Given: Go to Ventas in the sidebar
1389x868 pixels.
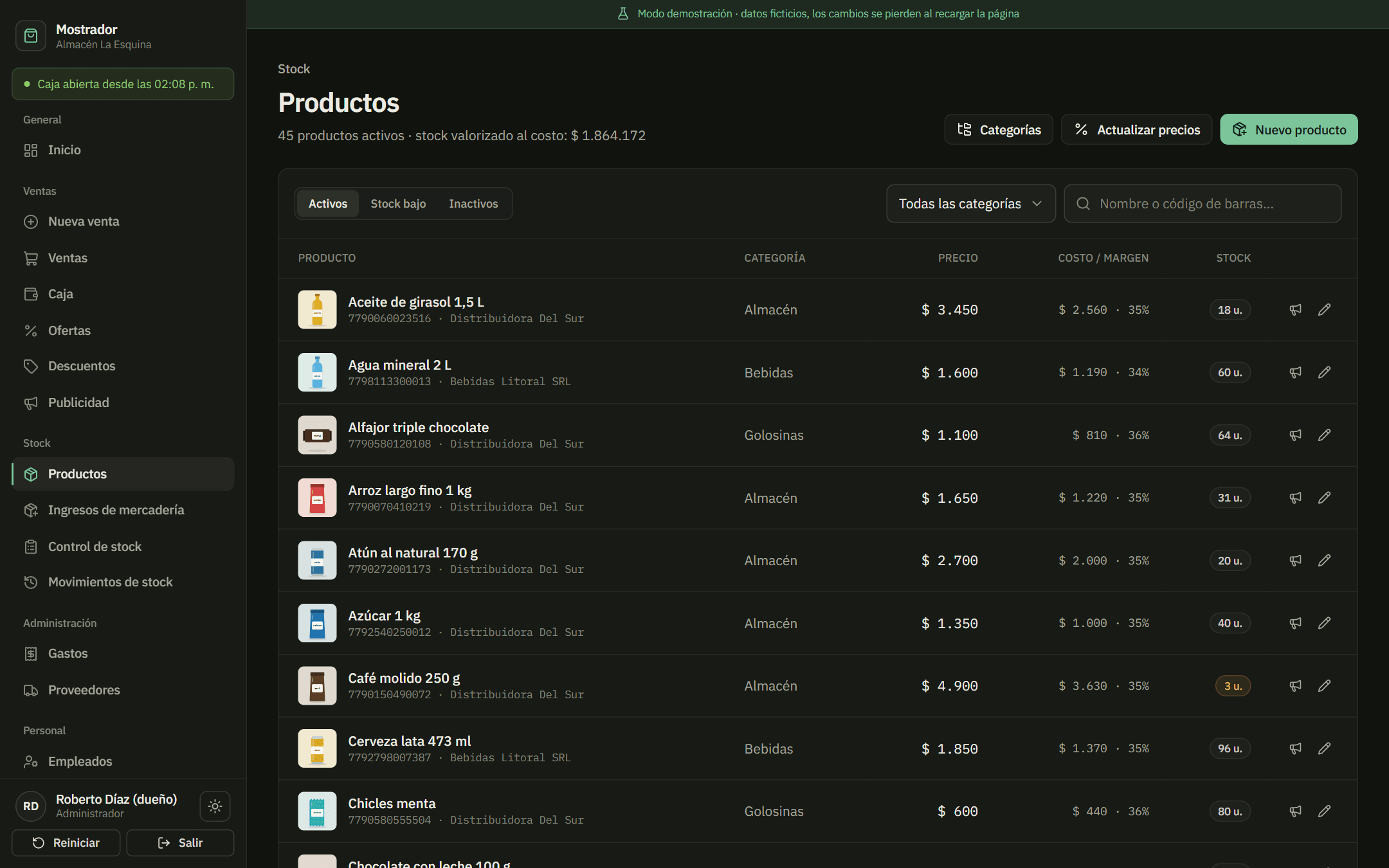Looking at the screenshot, I should tap(123, 258).
